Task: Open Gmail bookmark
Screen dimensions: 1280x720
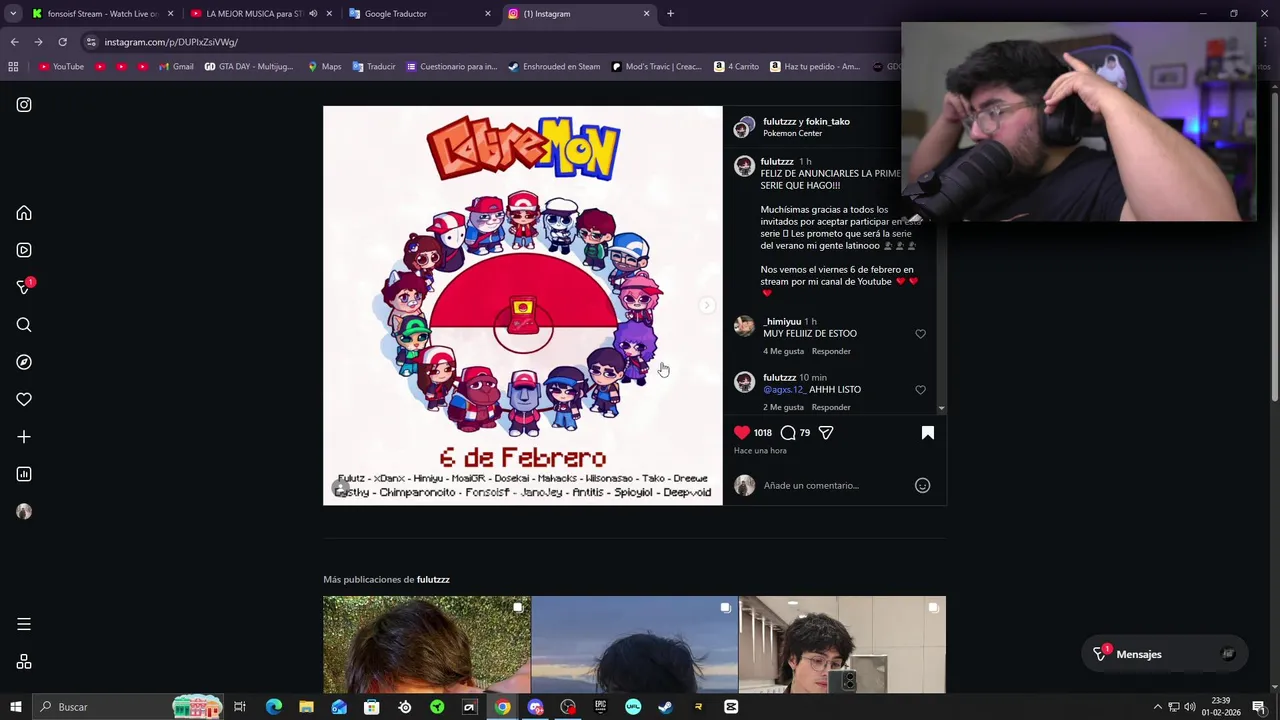Action: [x=176, y=67]
